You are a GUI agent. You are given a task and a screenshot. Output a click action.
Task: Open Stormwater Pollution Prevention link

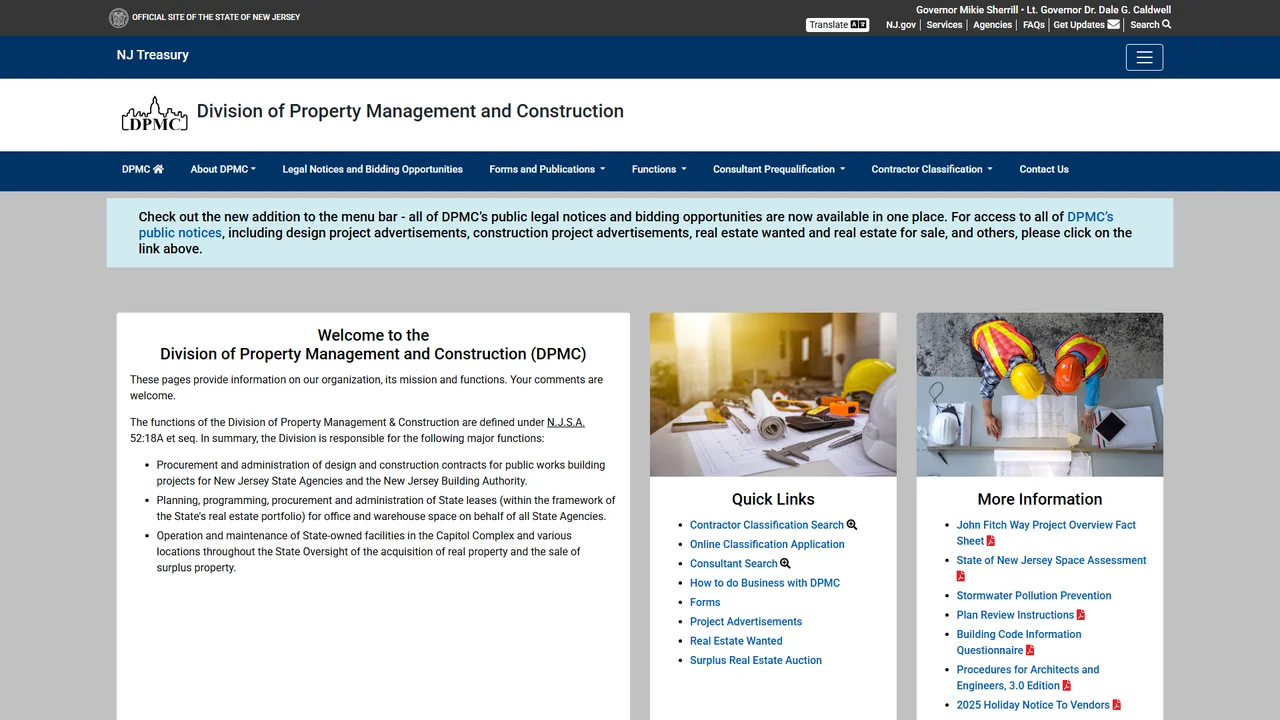[x=1034, y=596]
